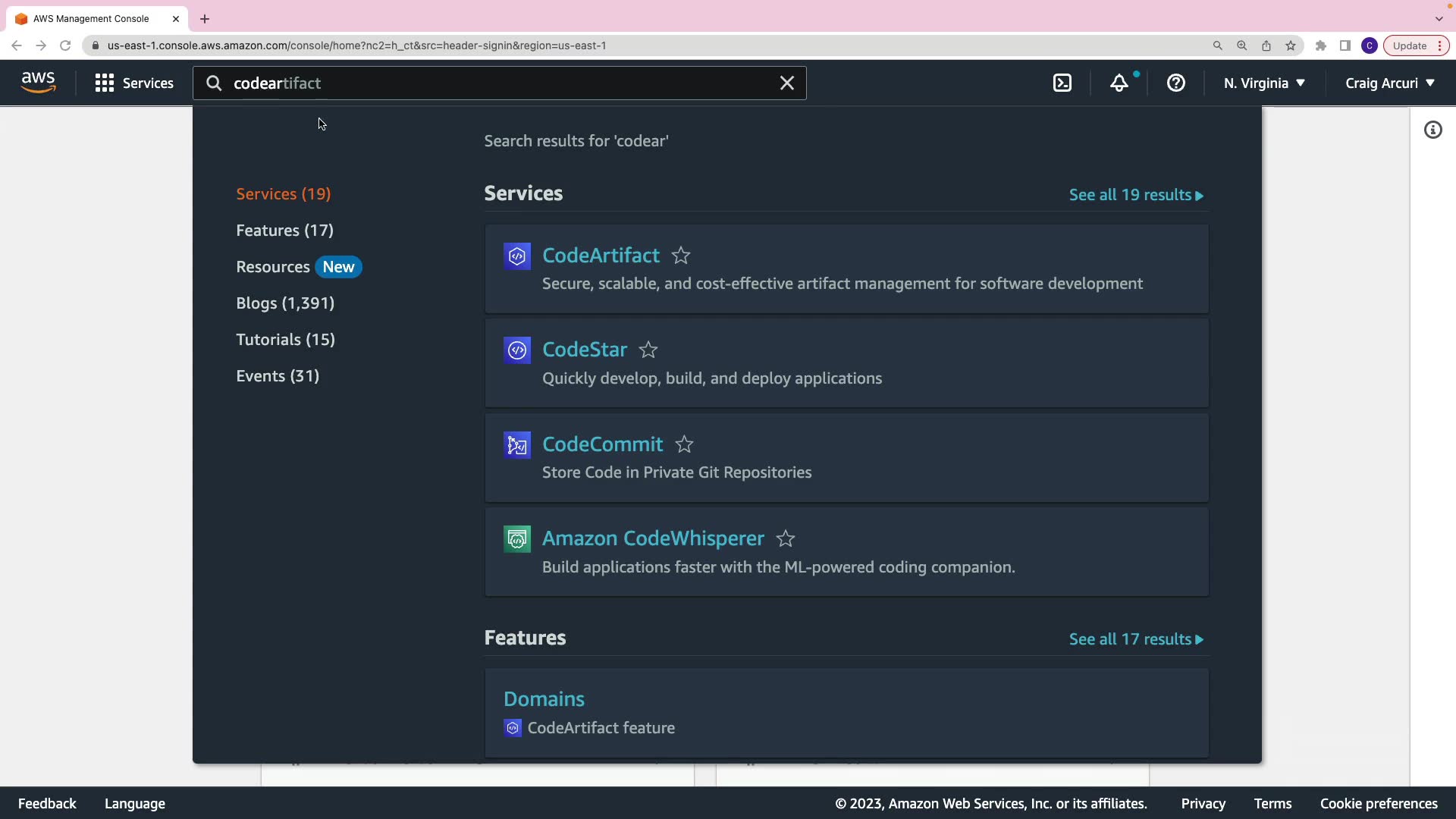Expand See all 19 results for Services

[1135, 196]
